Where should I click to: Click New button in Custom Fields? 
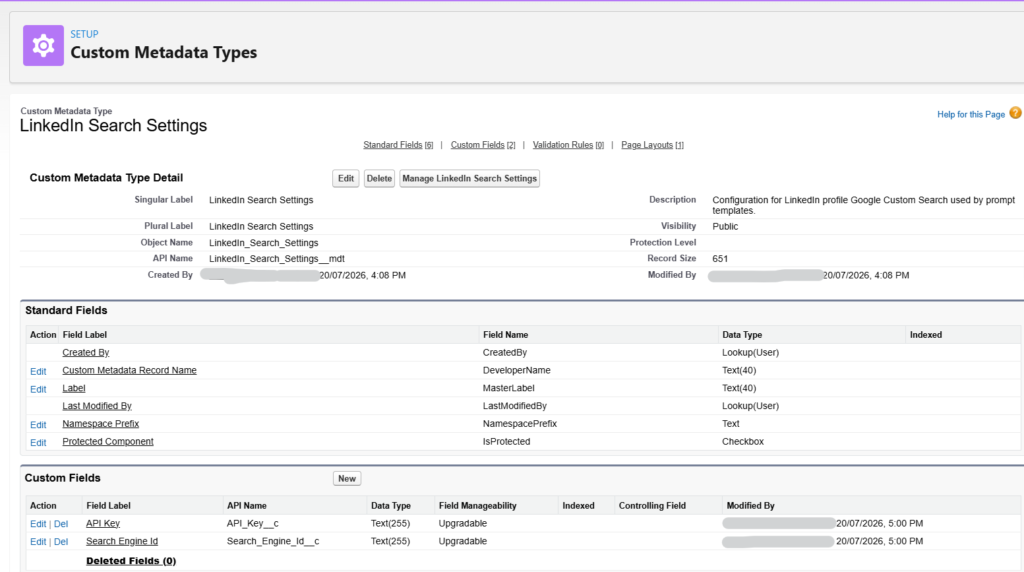tap(347, 479)
